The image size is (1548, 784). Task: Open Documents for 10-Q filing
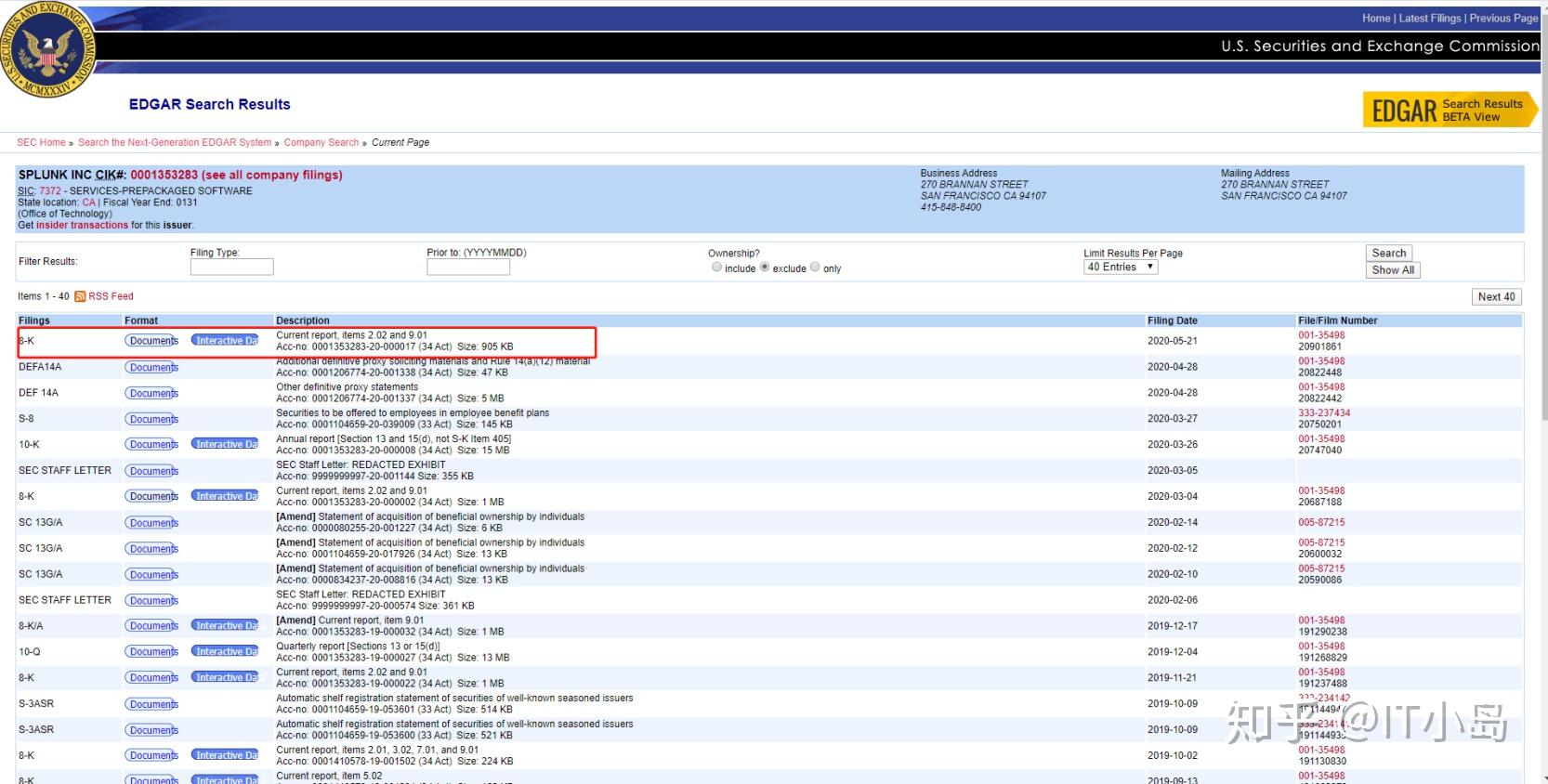click(x=152, y=652)
